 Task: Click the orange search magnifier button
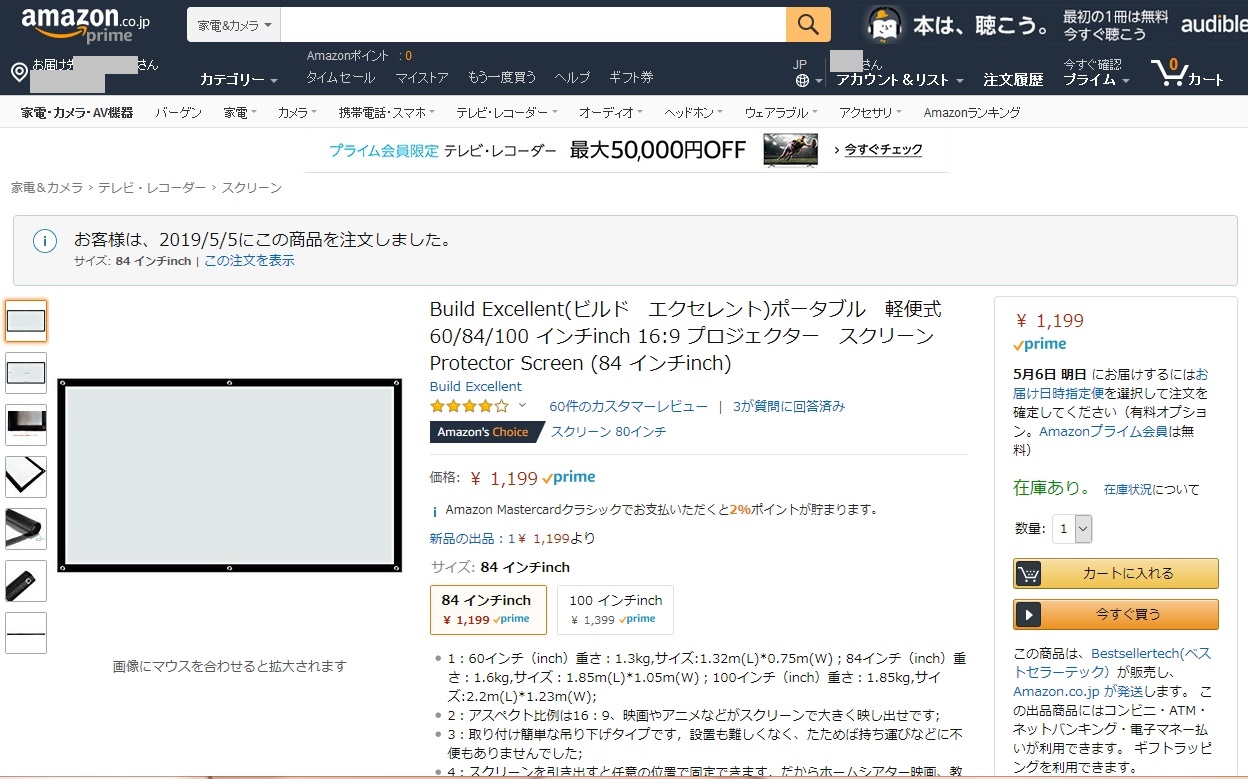pyautogui.click(x=808, y=25)
